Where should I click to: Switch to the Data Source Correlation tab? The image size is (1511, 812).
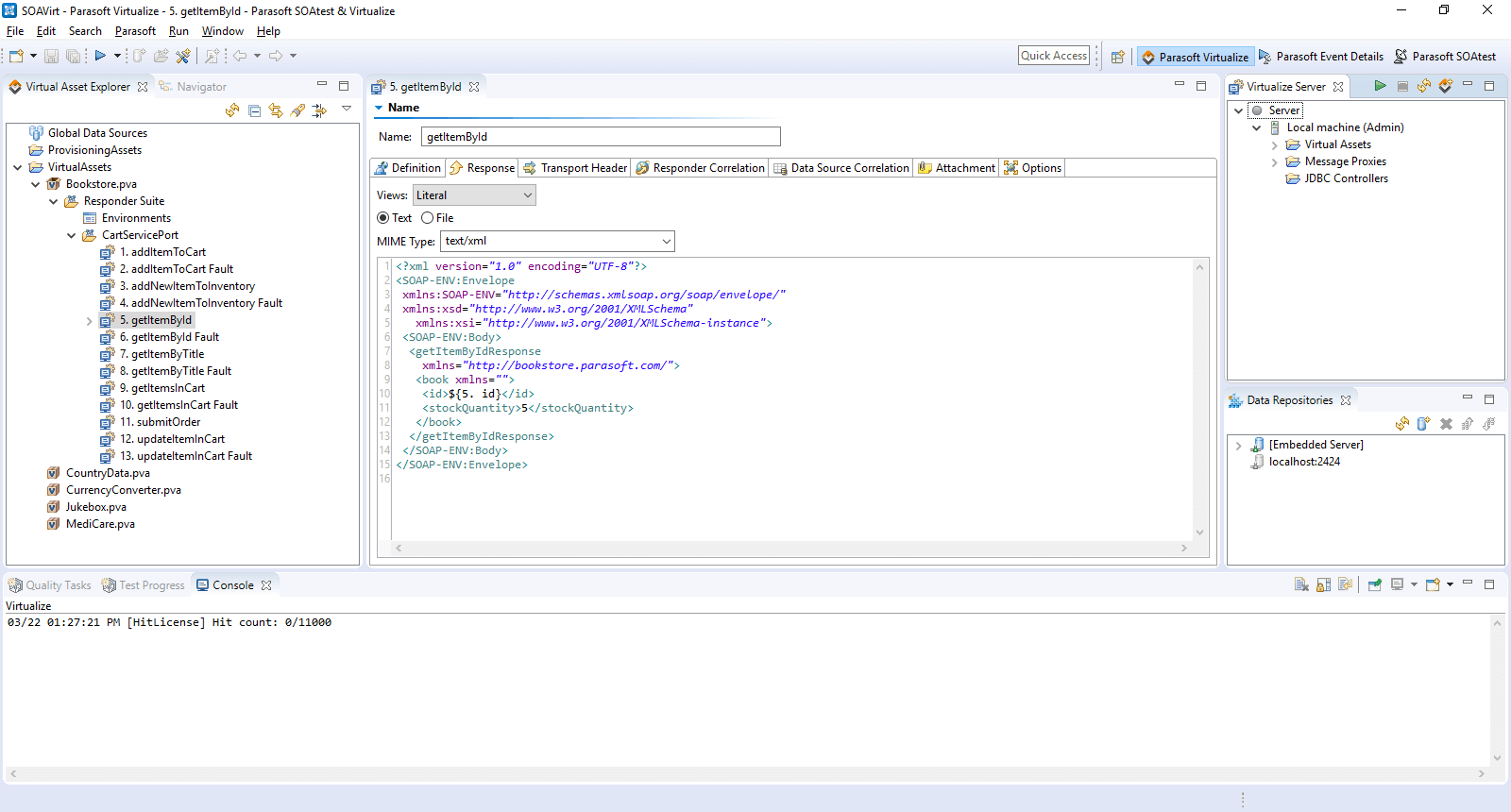[x=840, y=168]
